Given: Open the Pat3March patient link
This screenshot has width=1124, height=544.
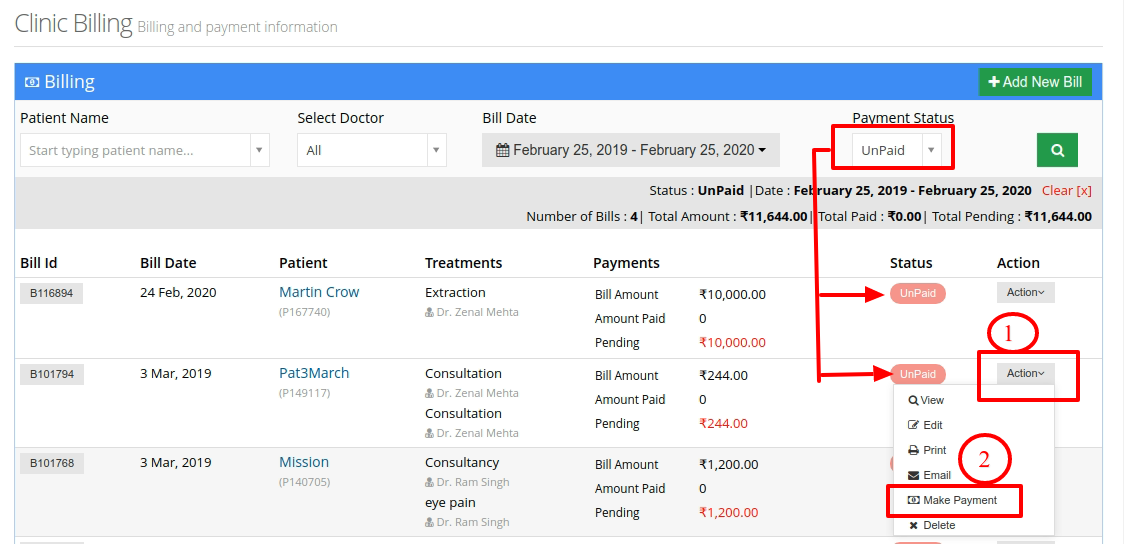Looking at the screenshot, I should (x=314, y=373).
